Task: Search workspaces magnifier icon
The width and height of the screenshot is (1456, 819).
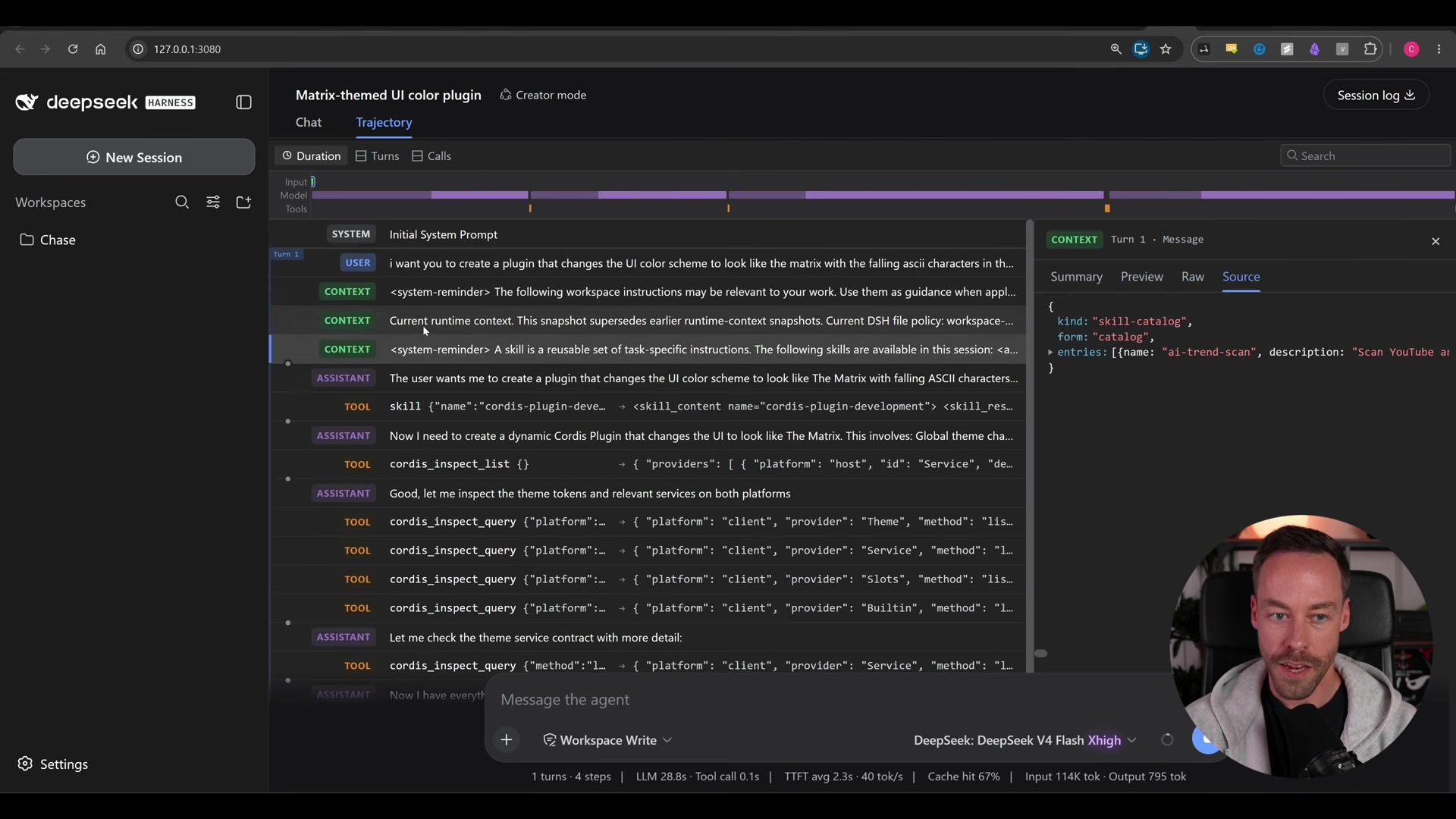Action: pos(182,202)
